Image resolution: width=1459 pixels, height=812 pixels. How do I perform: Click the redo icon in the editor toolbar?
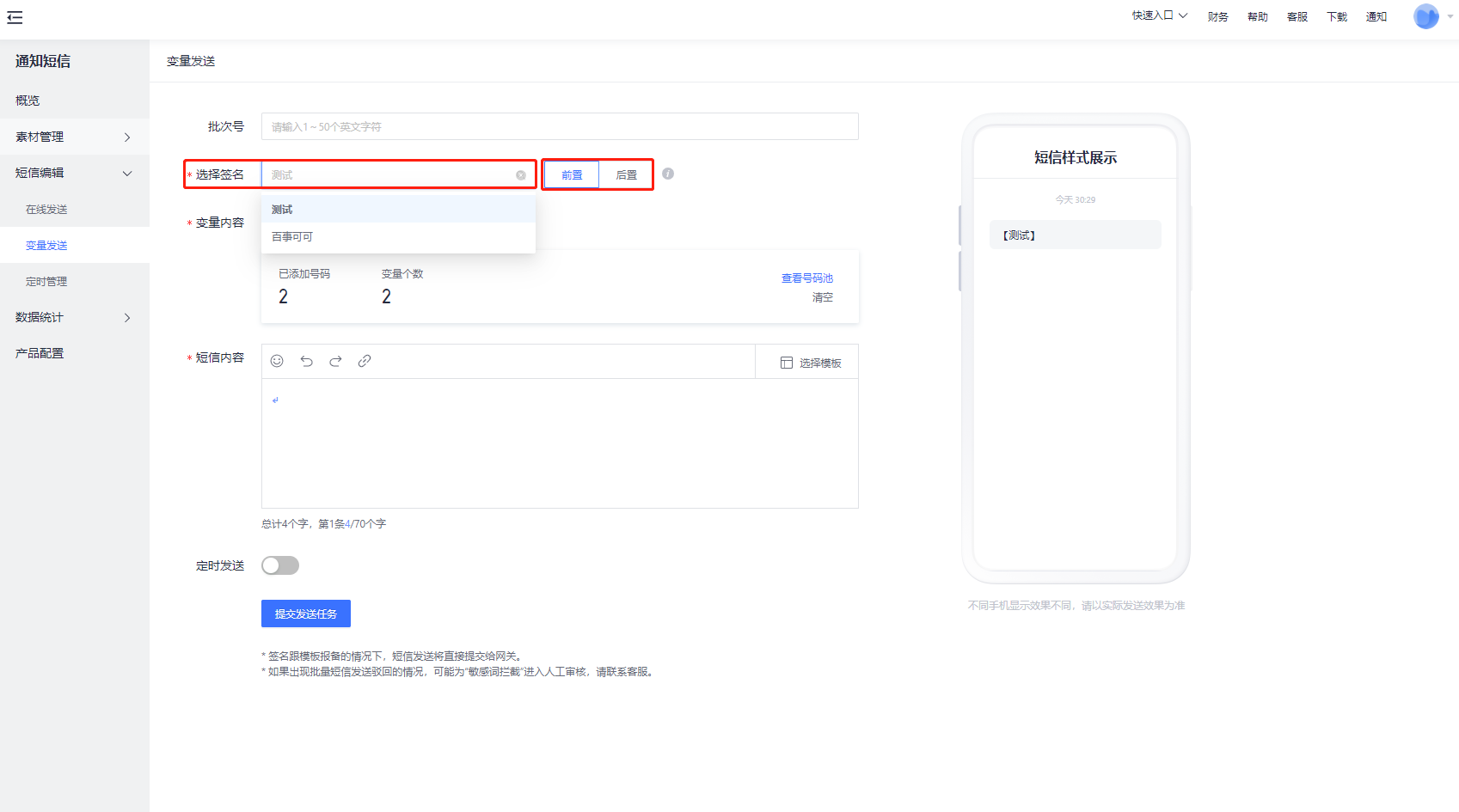pyautogui.click(x=335, y=361)
